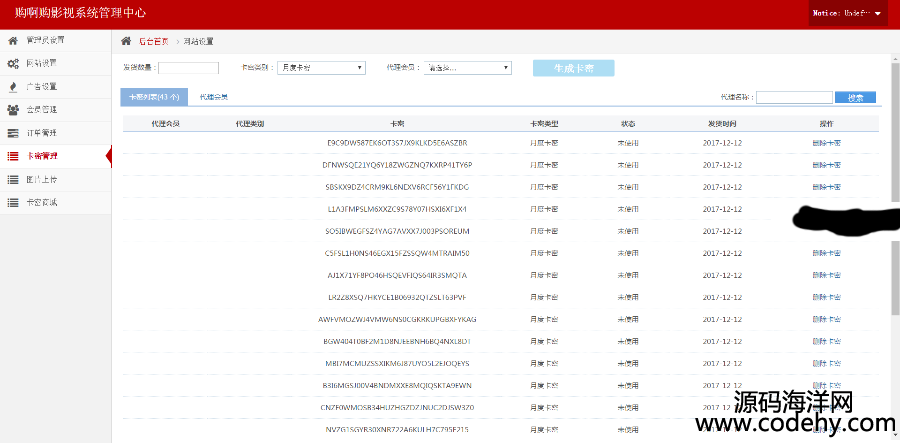Screen dimensions: 900x443
Task: Switch to the 卡密列表(43 个) tab
Action: (x=154, y=98)
